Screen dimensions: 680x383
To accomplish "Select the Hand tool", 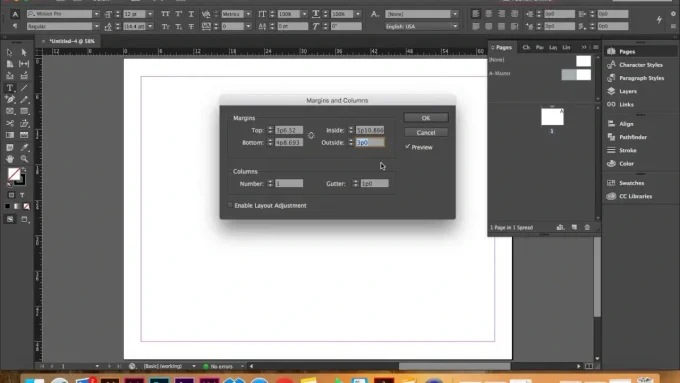I will point(10,159).
